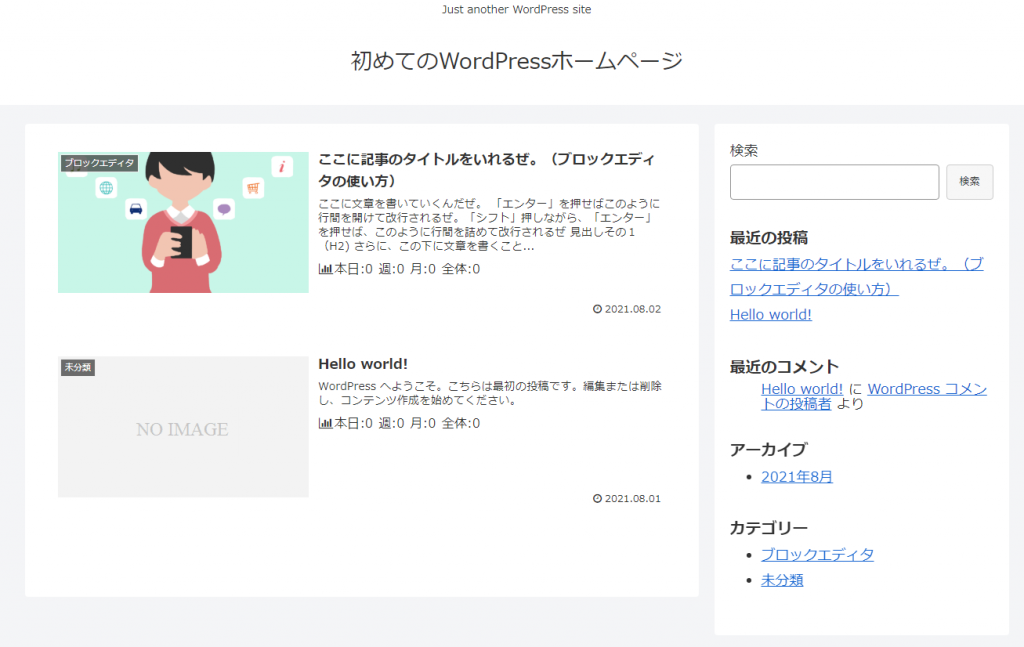
Task: Click the bar chart icon in Hello world stats
Action: [325, 423]
